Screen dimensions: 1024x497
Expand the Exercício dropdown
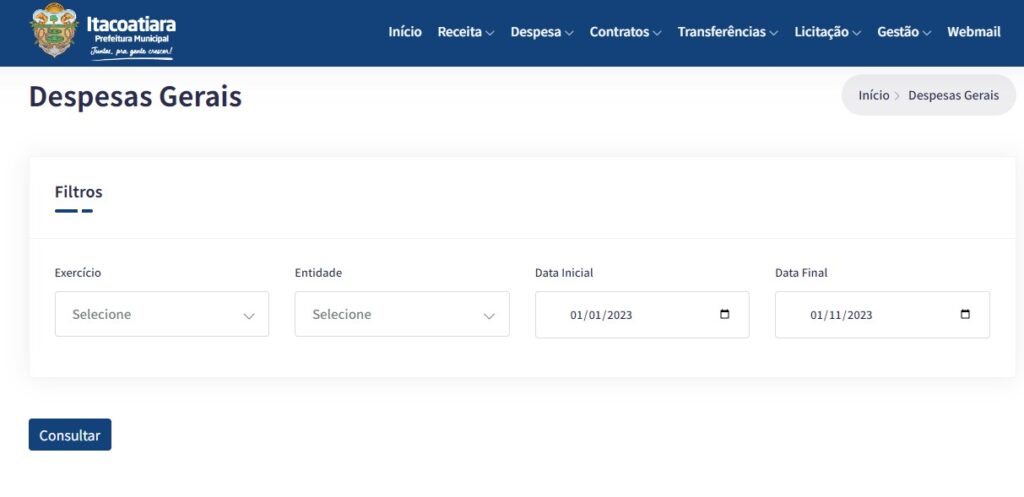(x=162, y=314)
